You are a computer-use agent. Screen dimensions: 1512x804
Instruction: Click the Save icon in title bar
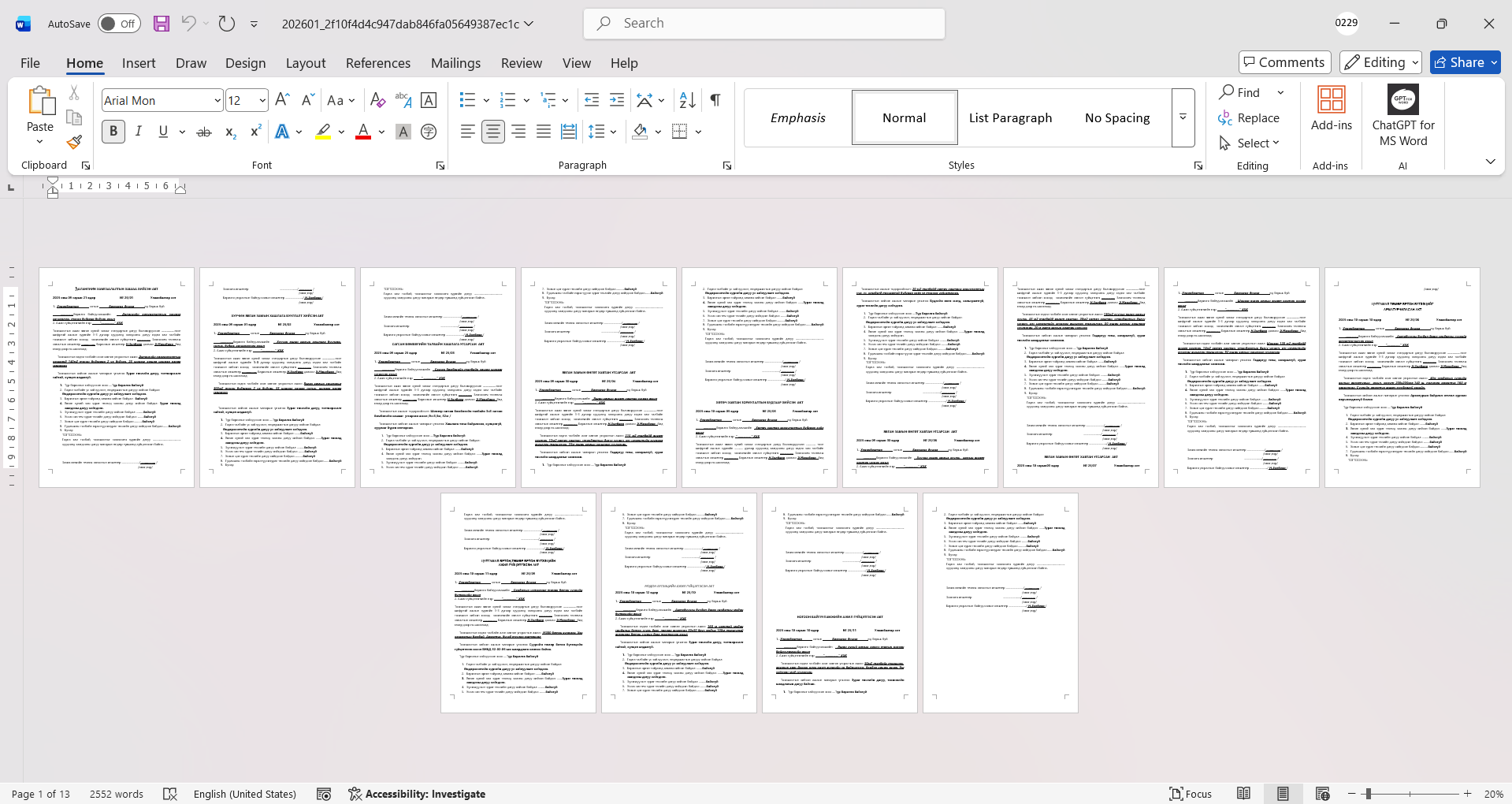(162, 24)
